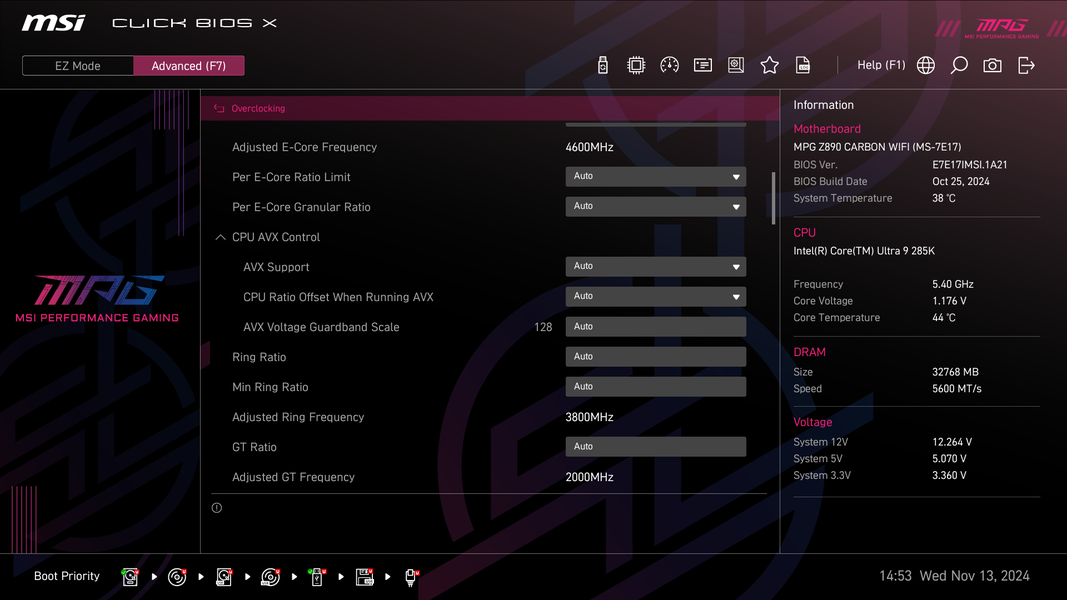Open the speedometer gauge icon
The width and height of the screenshot is (1067, 600).
(x=669, y=65)
